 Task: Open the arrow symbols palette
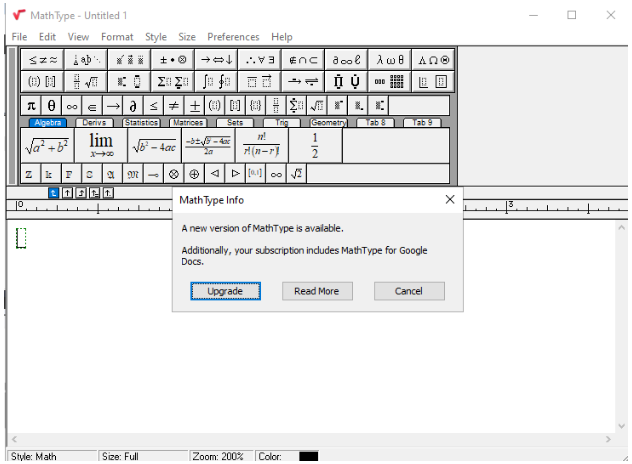click(216, 60)
